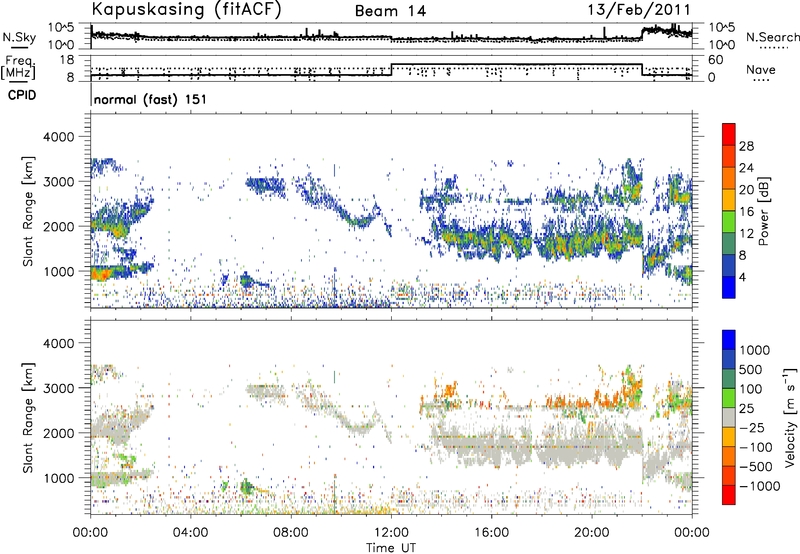Click the 'N.Sky' legend label
The image size is (800, 554).
[x=19, y=37]
